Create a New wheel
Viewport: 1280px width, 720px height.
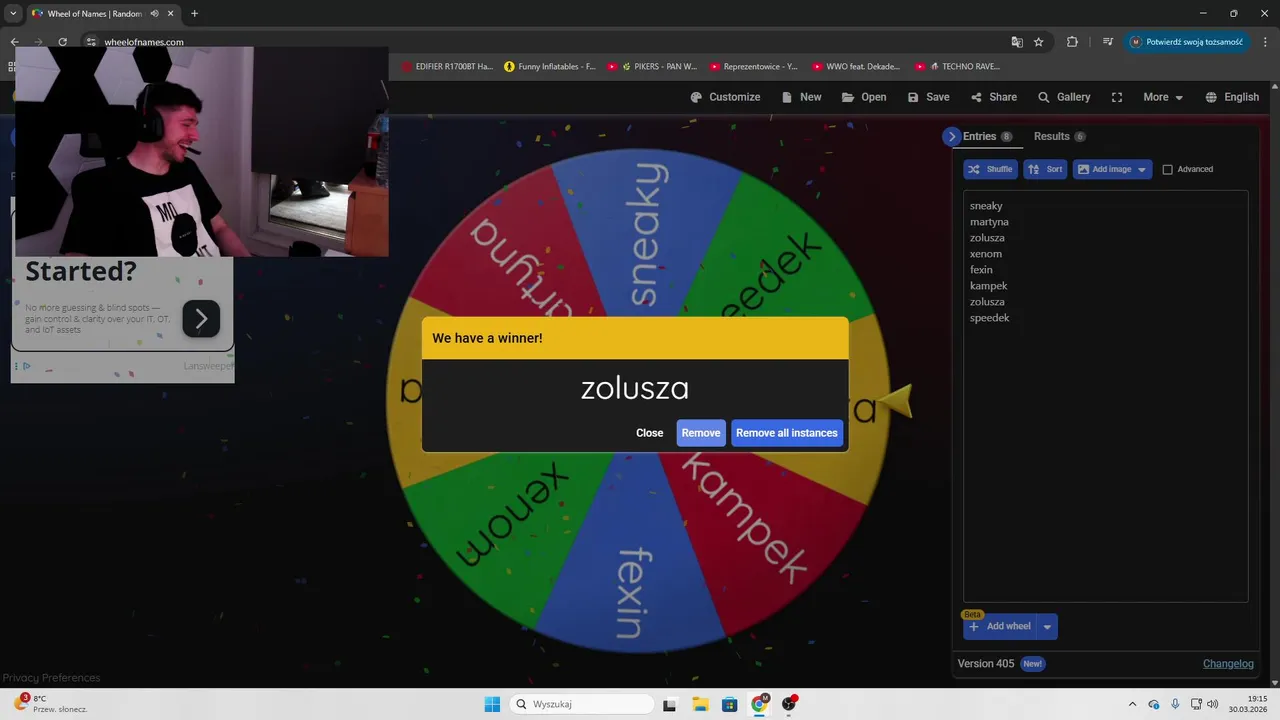coord(801,97)
